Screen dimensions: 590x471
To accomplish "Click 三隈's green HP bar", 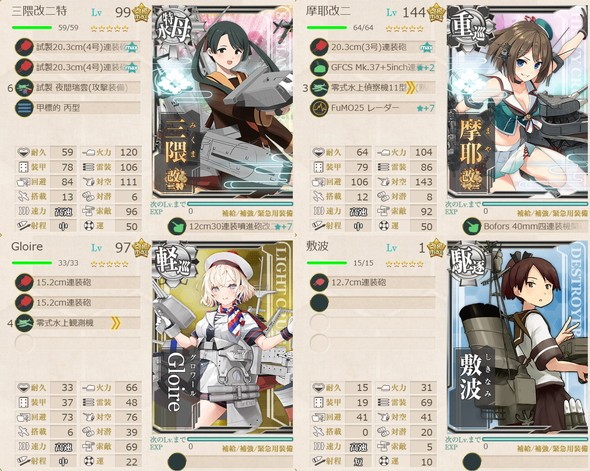I will [32, 27].
